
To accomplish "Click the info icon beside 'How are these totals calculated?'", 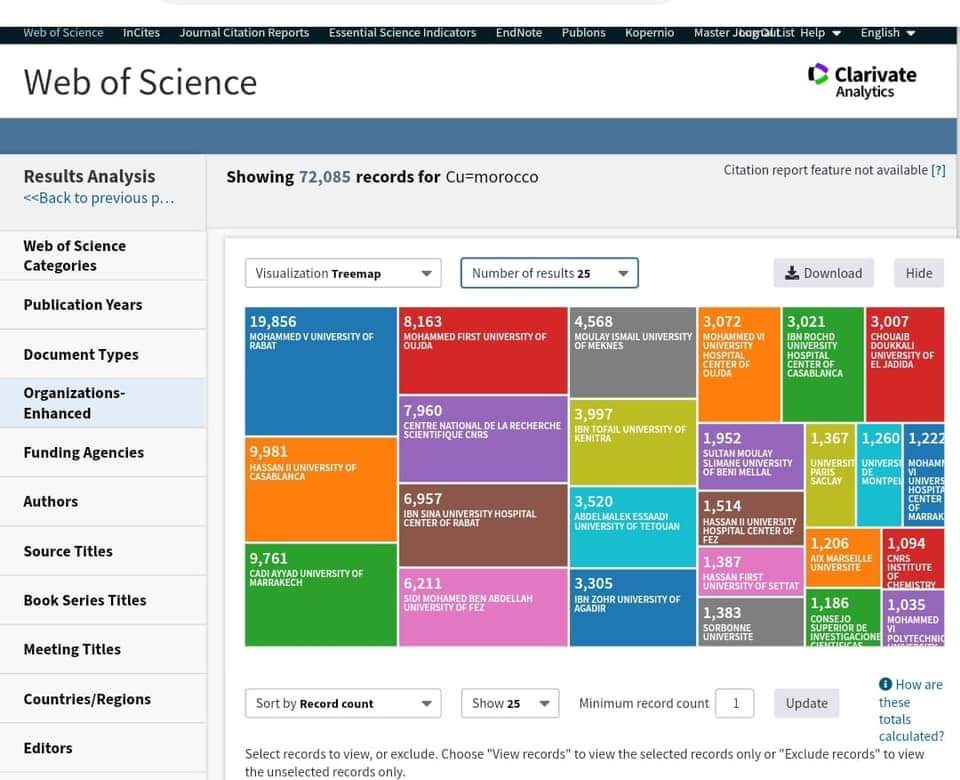I will 885,684.
